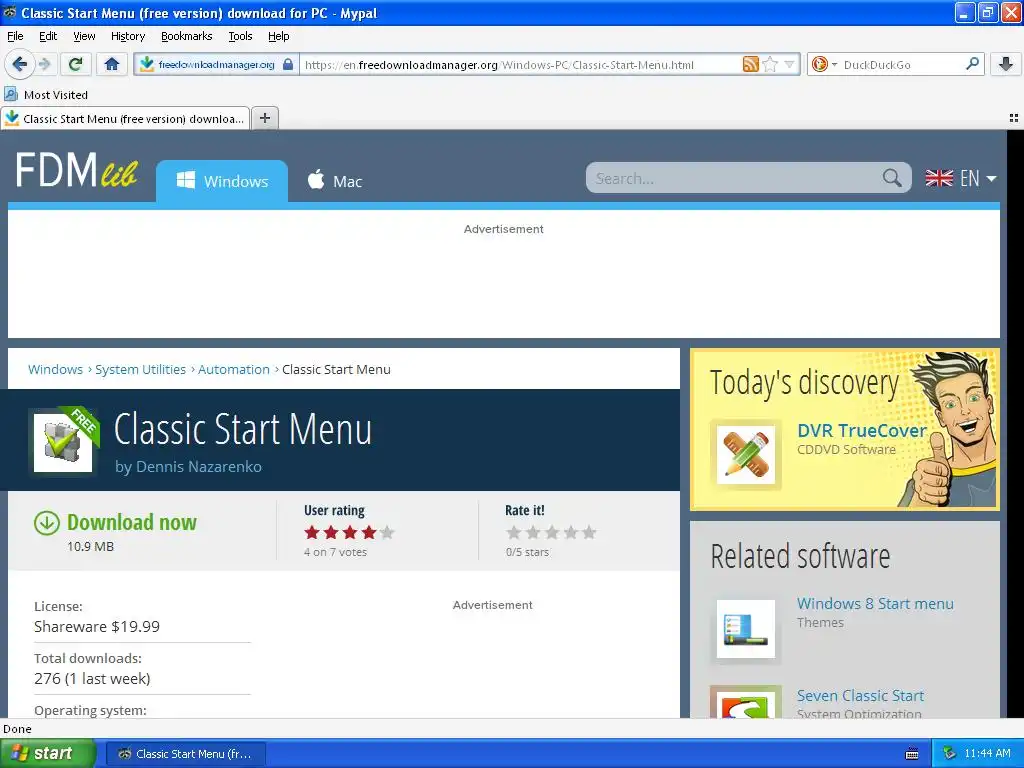Click the freedownloadmanager.org site identity label

pyautogui.click(x=216, y=64)
